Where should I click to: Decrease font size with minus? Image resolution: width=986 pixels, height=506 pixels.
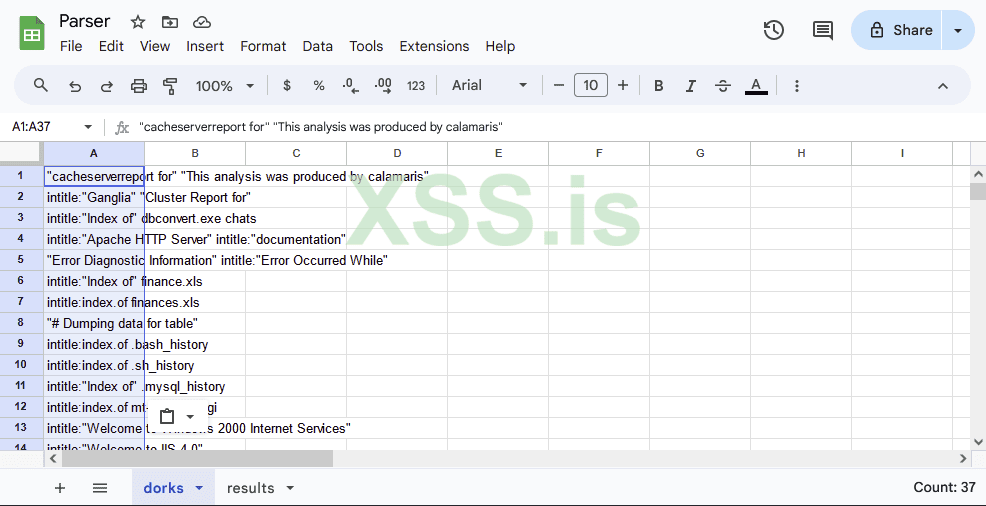[559, 85]
